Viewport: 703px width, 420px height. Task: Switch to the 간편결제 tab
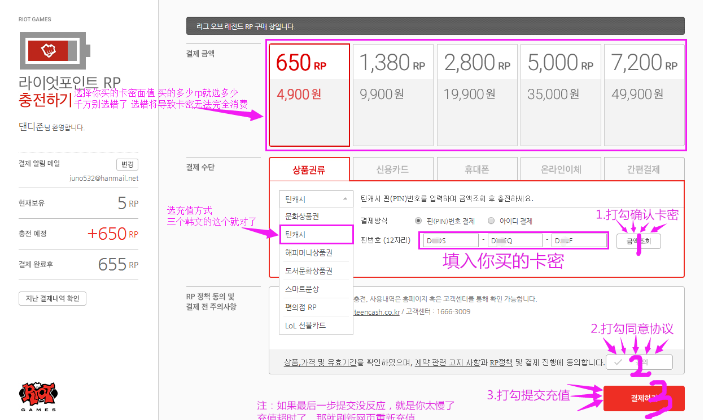point(644,169)
